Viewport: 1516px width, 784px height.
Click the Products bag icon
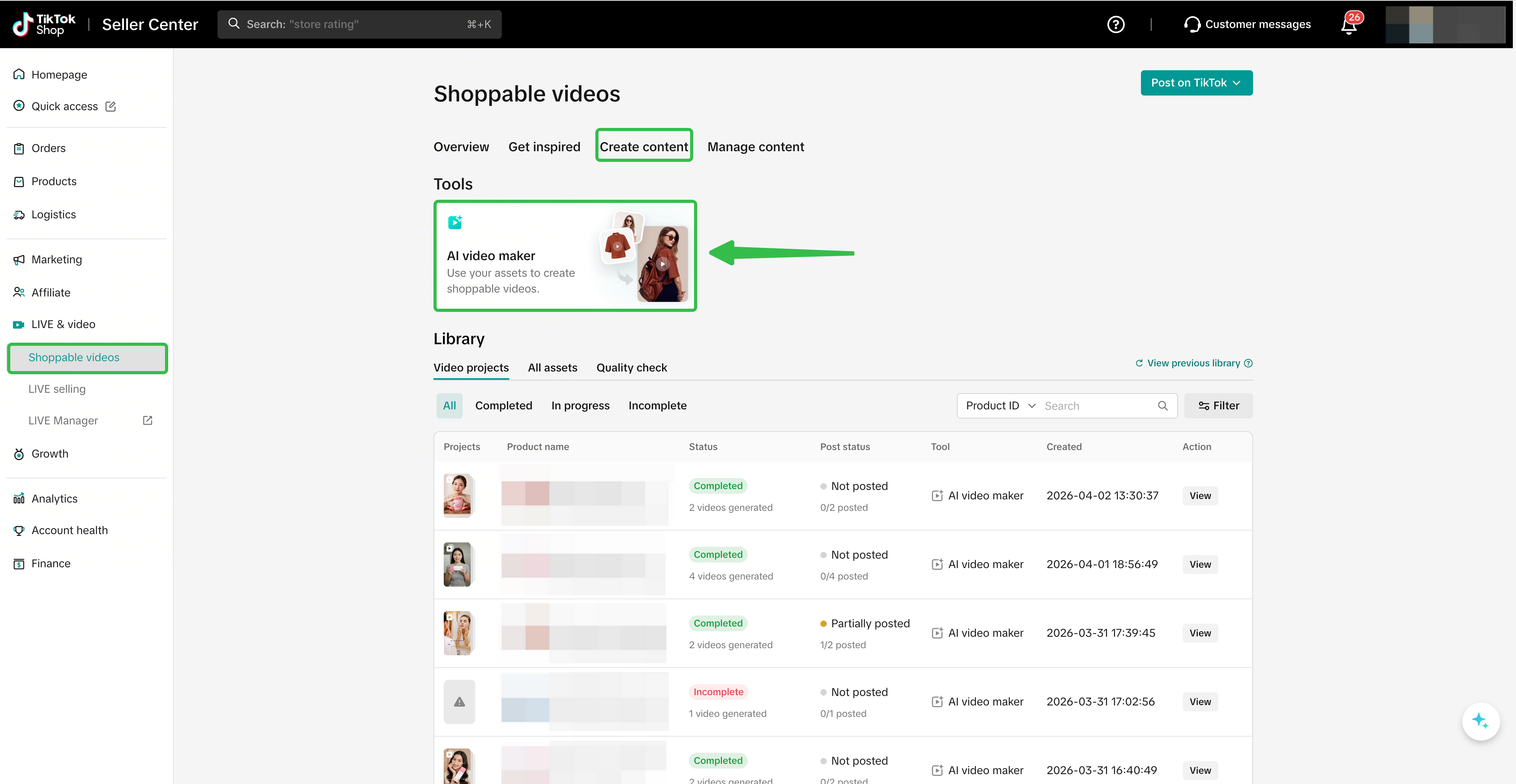(x=19, y=181)
